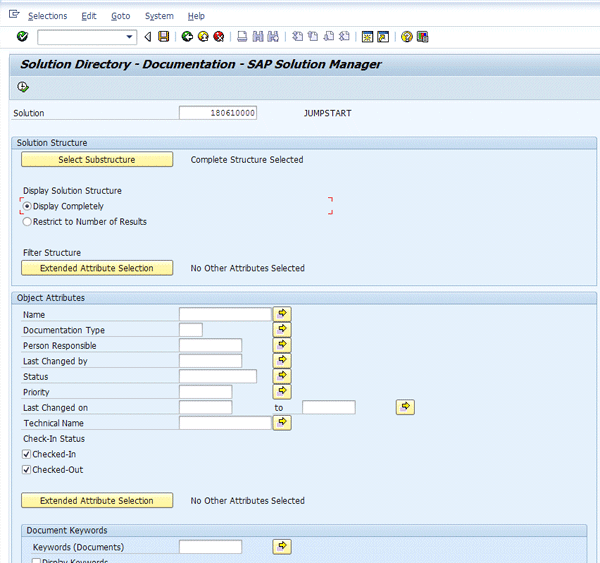
Task: Click the Select Substructure button
Action: click(x=97, y=160)
